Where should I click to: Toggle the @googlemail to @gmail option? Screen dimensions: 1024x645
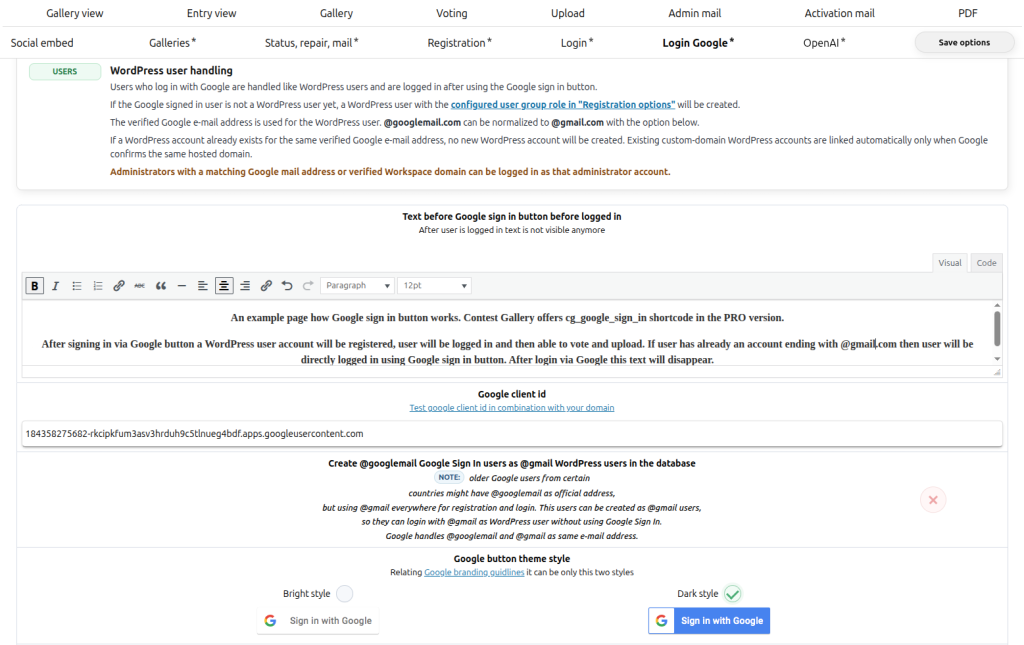pos(933,500)
